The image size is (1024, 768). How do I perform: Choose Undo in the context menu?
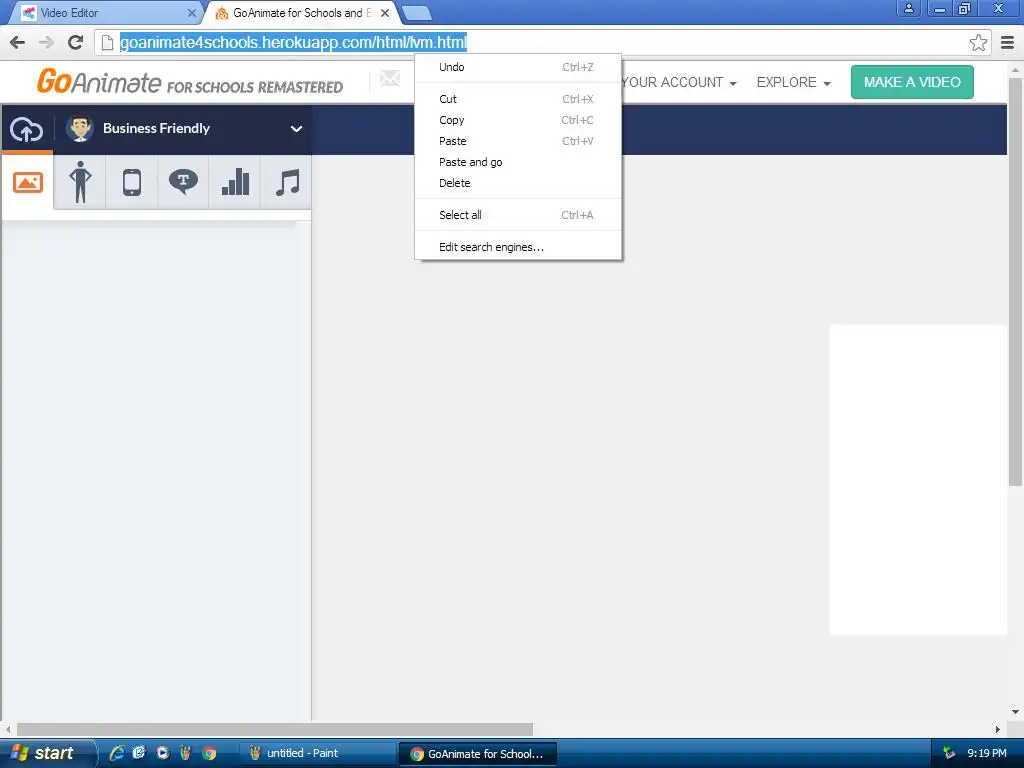[x=518, y=67]
